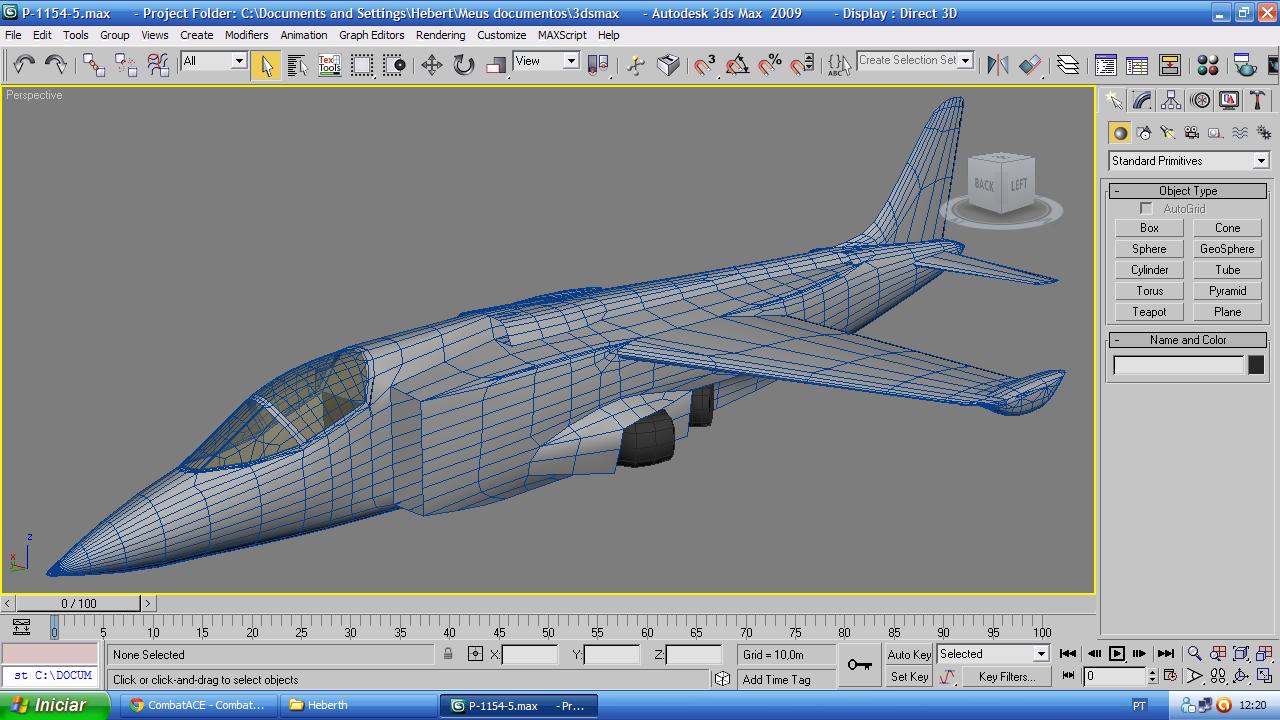Activate the Select and Rotate tool
This screenshot has width=1280, height=720.
(464, 65)
